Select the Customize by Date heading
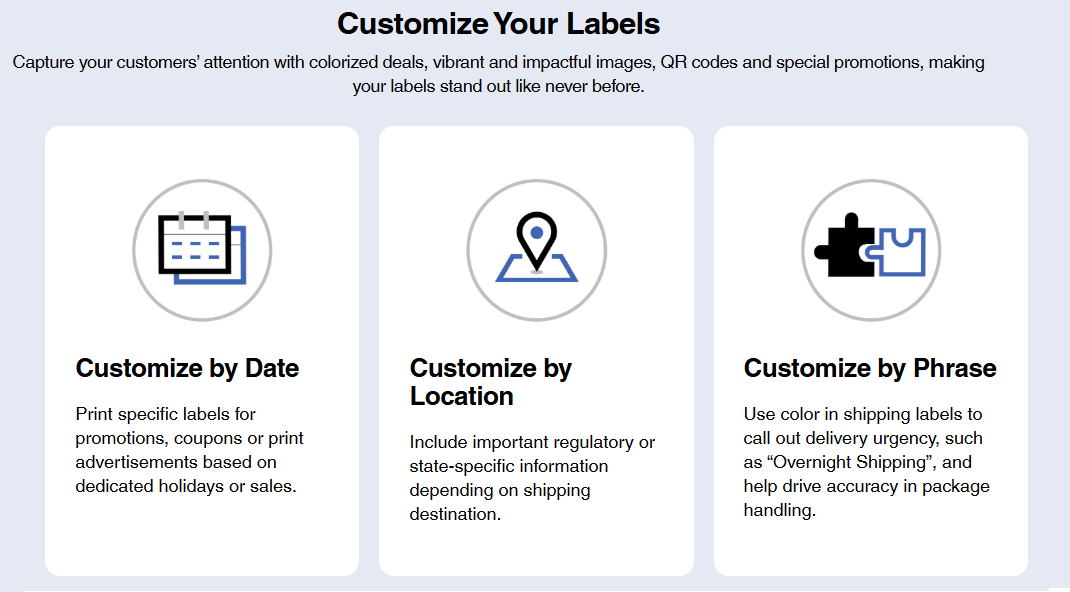 (x=187, y=368)
